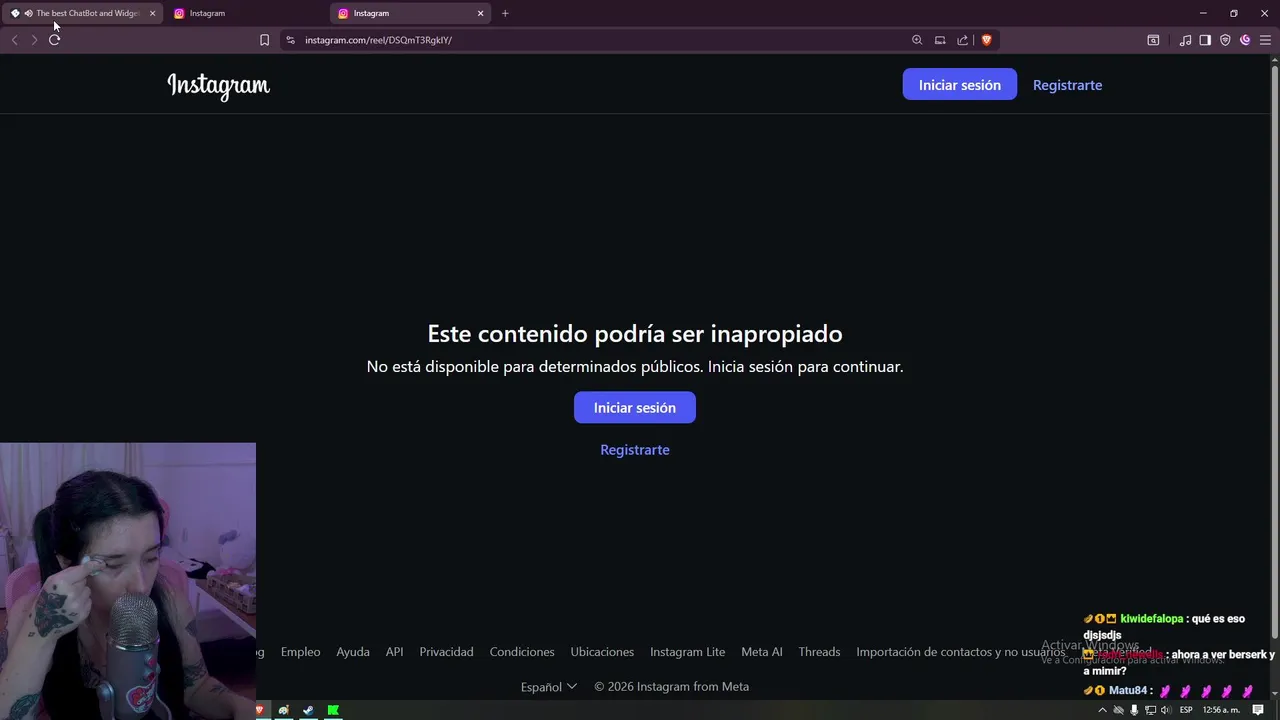Mute the audio icon on ChatBot tab
The height and width of the screenshot is (720, 1280).
[28, 13]
